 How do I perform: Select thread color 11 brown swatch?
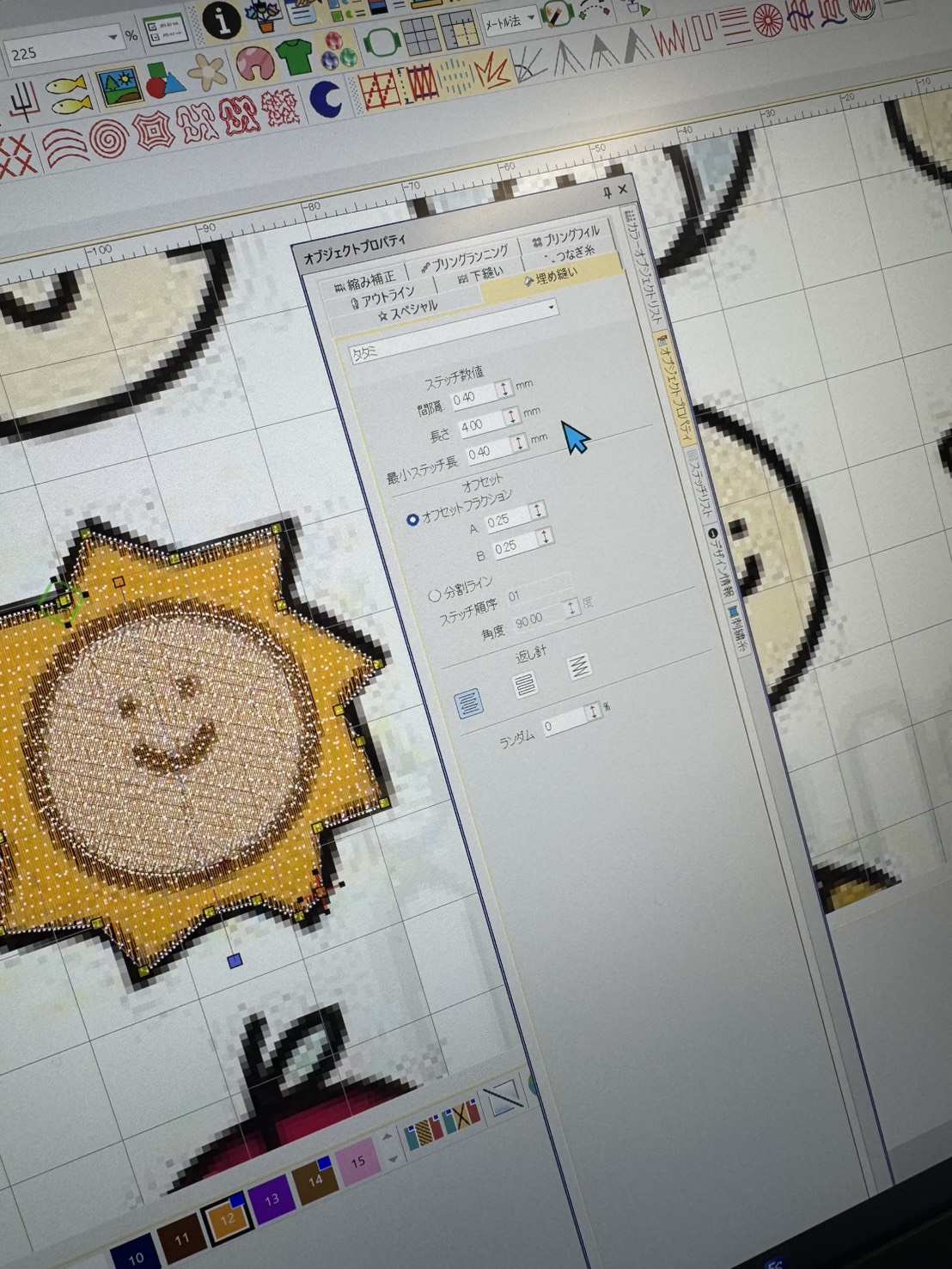(x=180, y=1236)
